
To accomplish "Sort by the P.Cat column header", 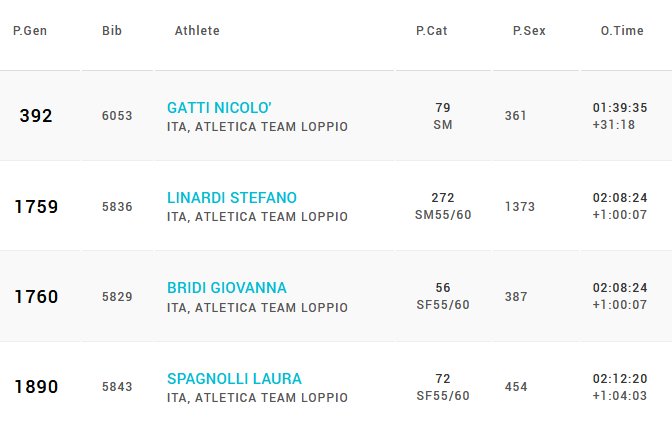I will click(432, 31).
